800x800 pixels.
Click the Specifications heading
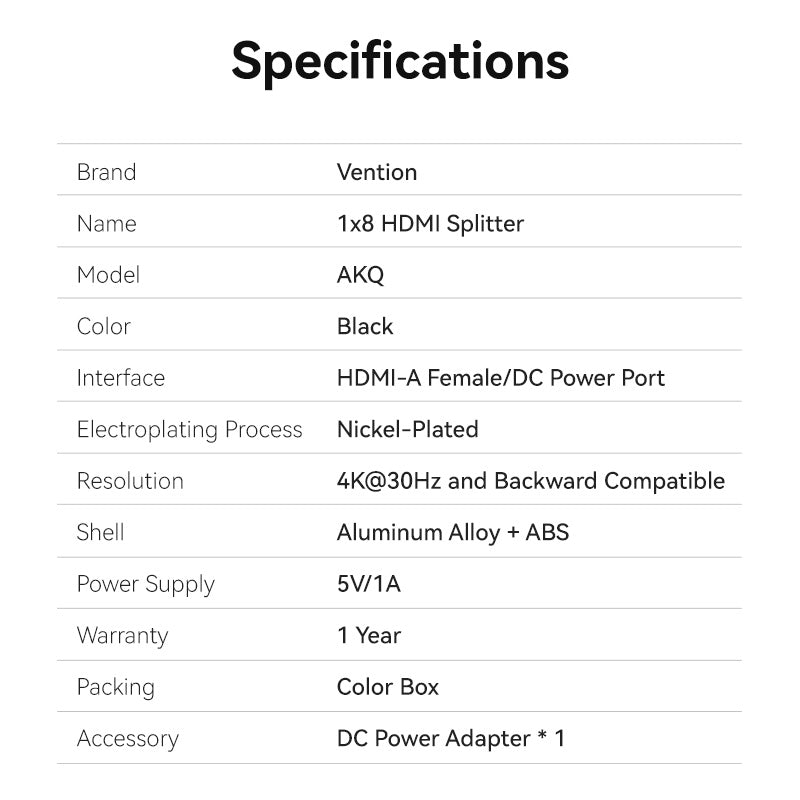click(x=400, y=62)
